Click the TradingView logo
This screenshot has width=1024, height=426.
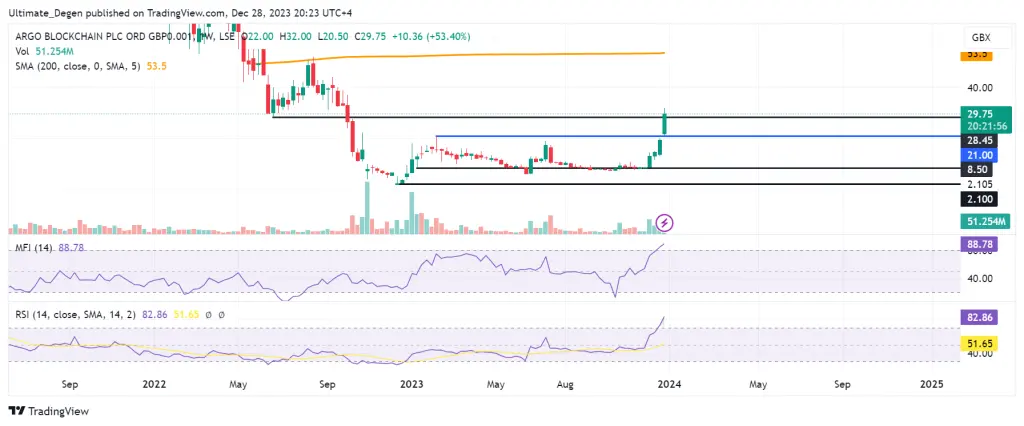click(48, 411)
